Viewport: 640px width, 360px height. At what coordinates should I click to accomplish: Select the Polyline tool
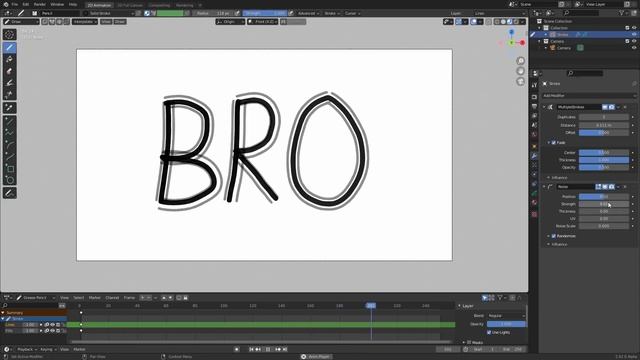[x=9, y=133]
